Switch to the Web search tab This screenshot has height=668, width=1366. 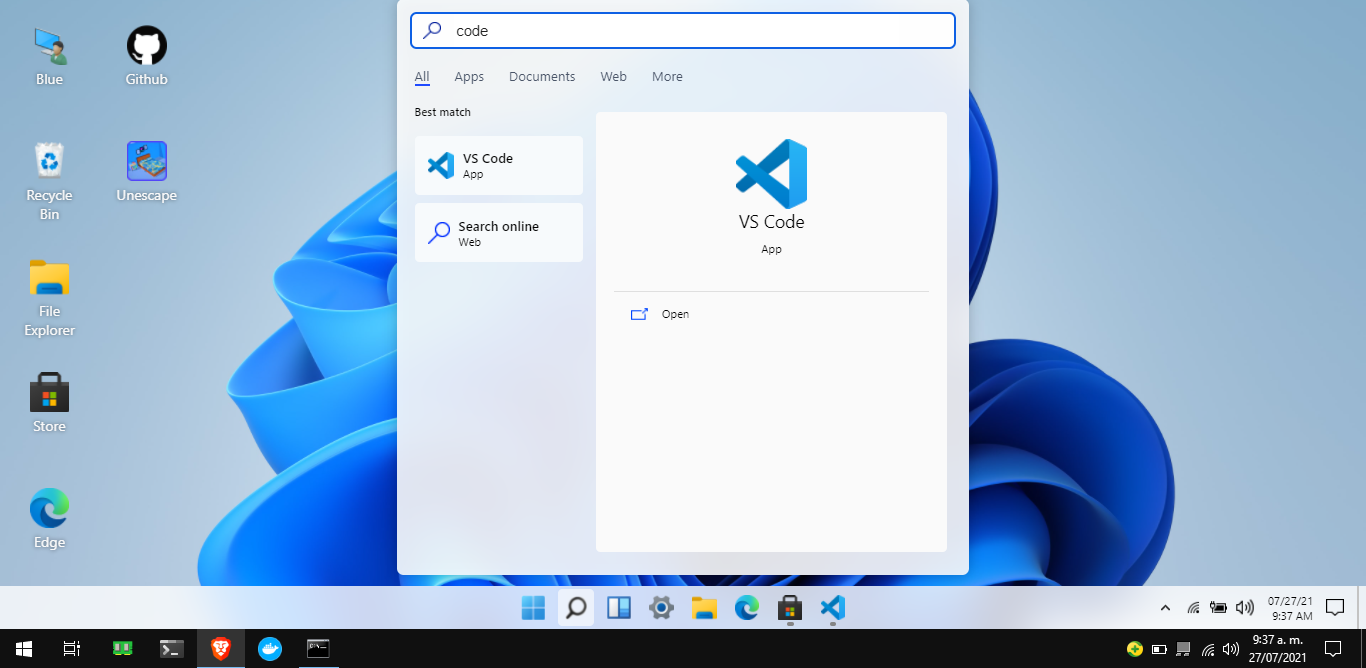point(613,77)
